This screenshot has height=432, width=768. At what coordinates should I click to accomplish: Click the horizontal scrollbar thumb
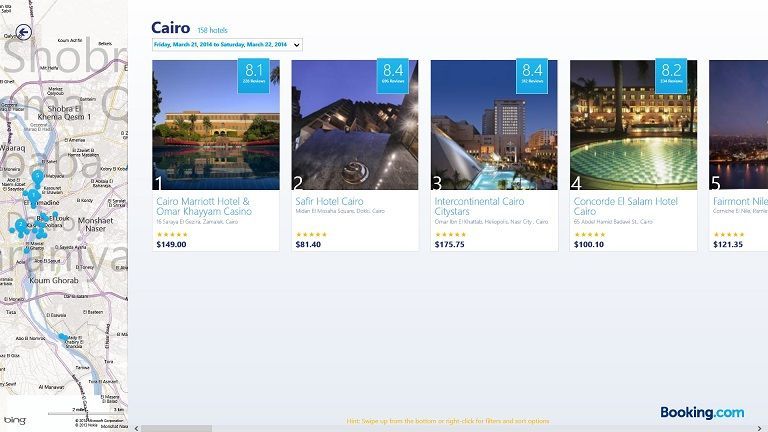click(x=176, y=429)
